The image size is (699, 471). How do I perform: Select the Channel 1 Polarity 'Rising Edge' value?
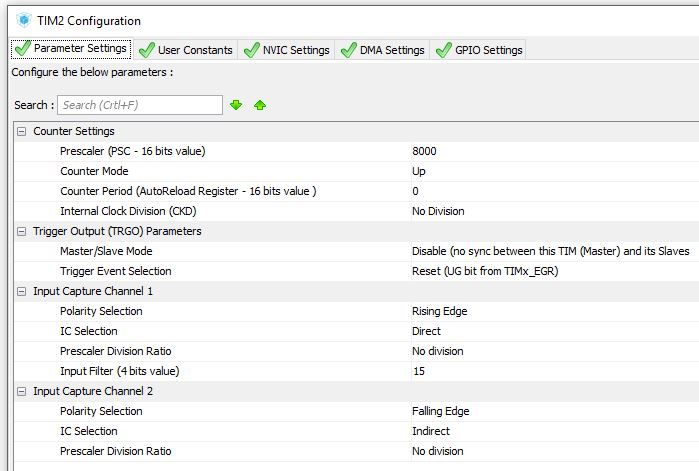pos(552,311)
